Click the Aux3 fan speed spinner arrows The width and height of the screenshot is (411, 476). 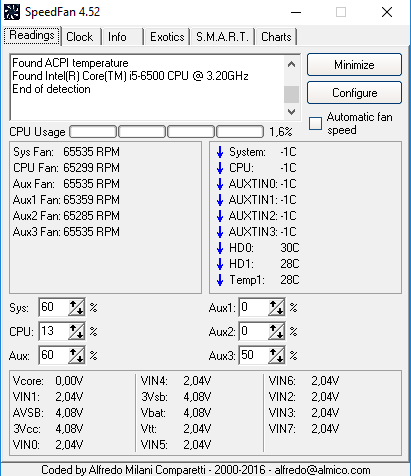(x=276, y=355)
